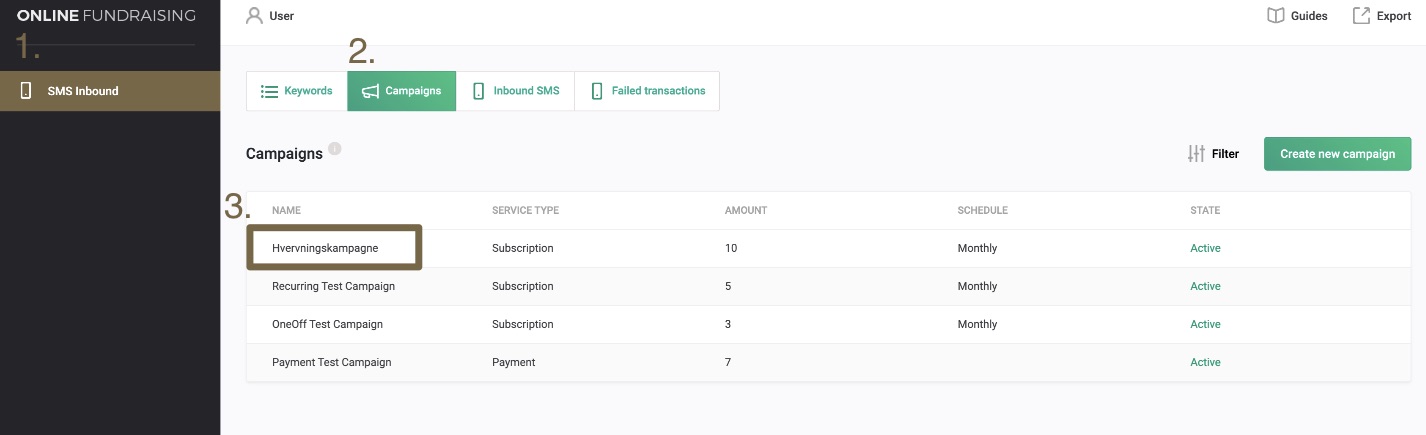Open the Failed transactions tab
The width and height of the screenshot is (1426, 435).
pyautogui.click(x=647, y=91)
